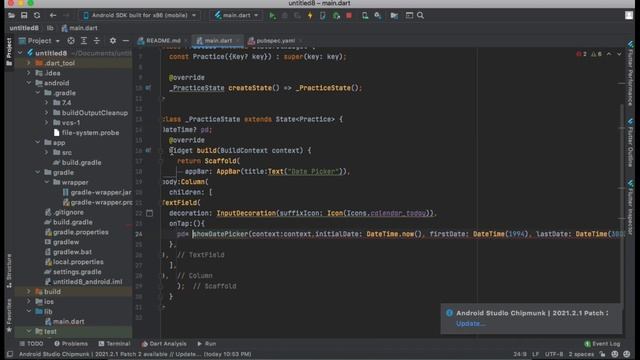Open the Run tool window
The height and width of the screenshot is (360, 640).
(207, 344)
